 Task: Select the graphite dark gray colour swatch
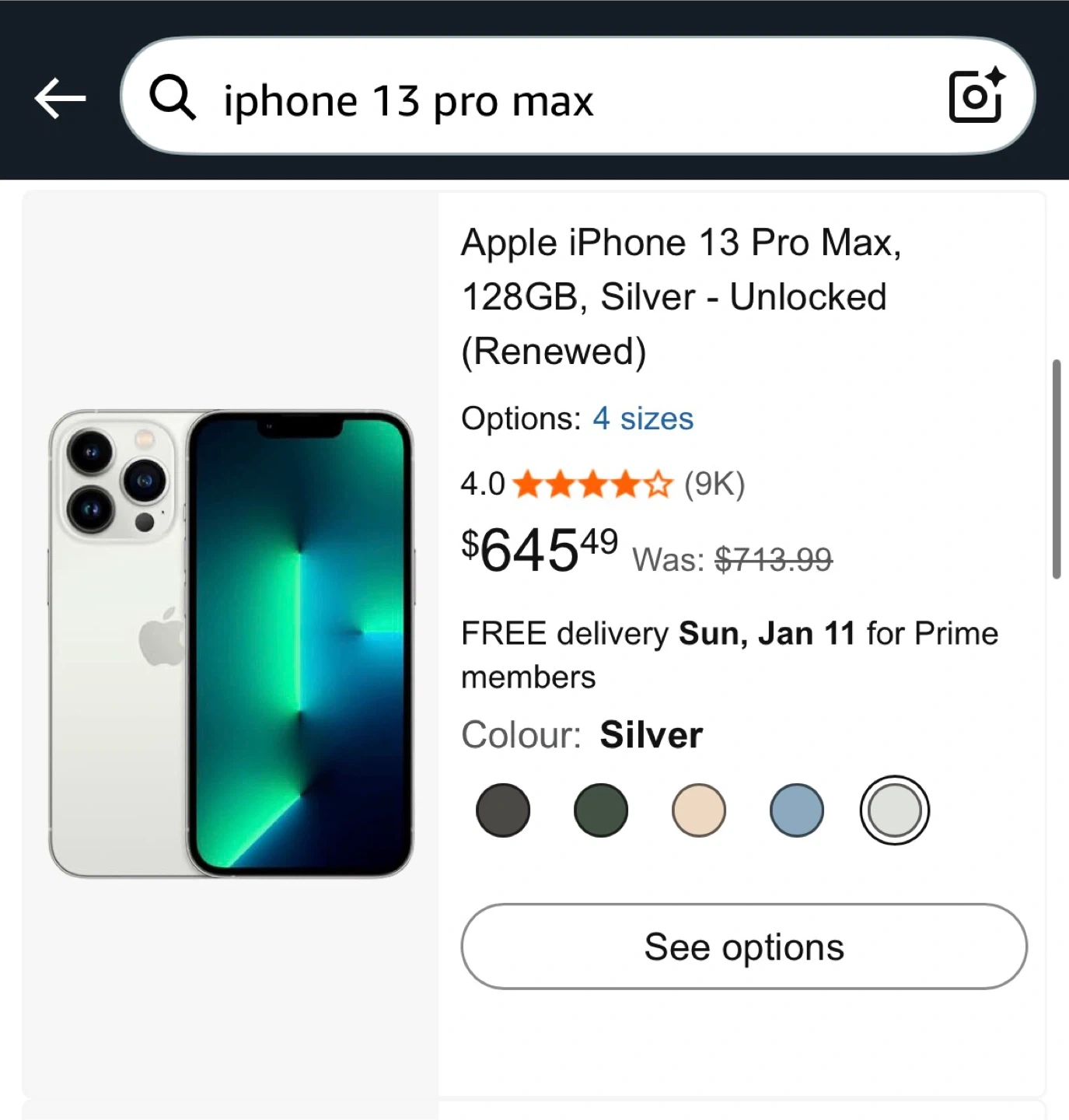(x=503, y=810)
